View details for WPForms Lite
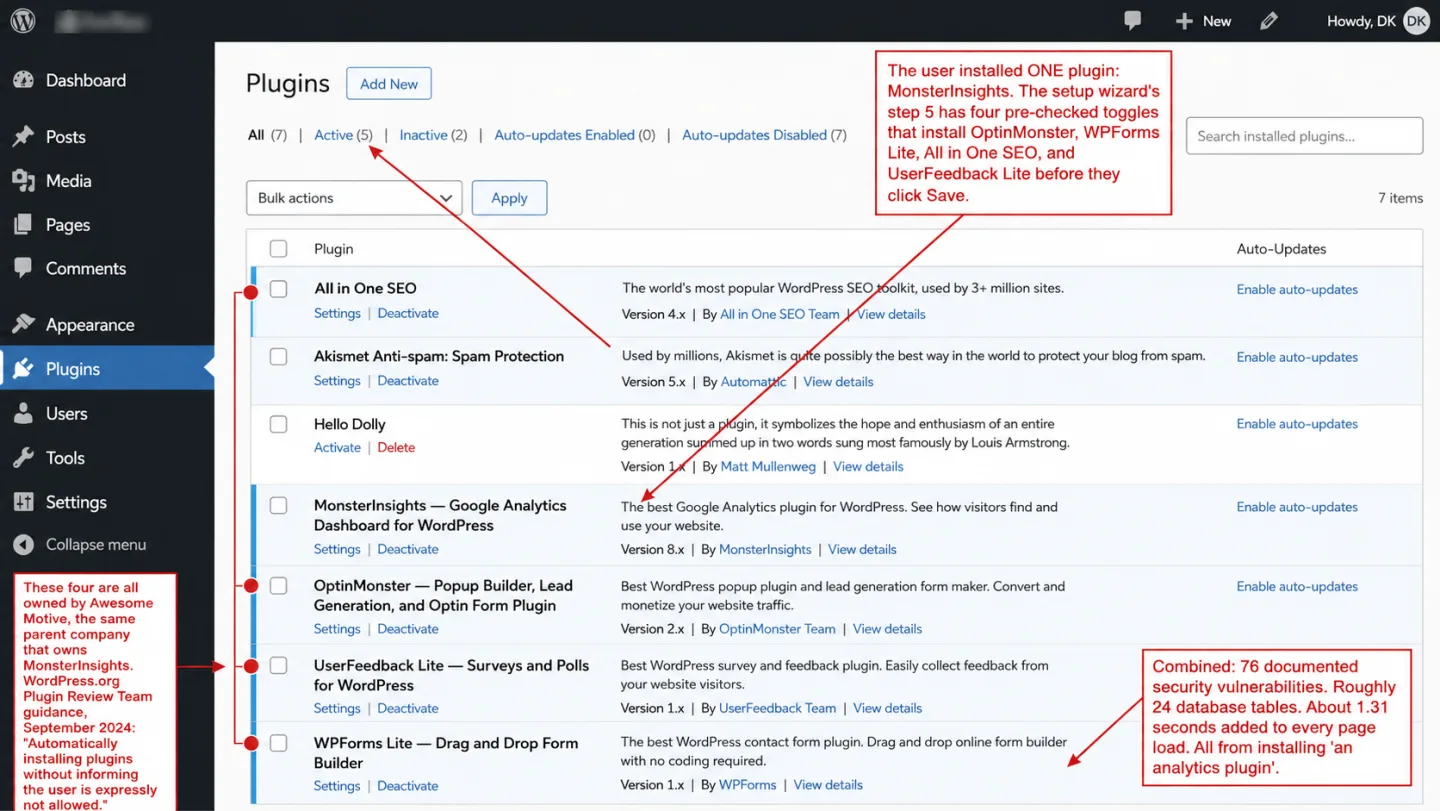The width and height of the screenshot is (1440, 811). point(828,785)
